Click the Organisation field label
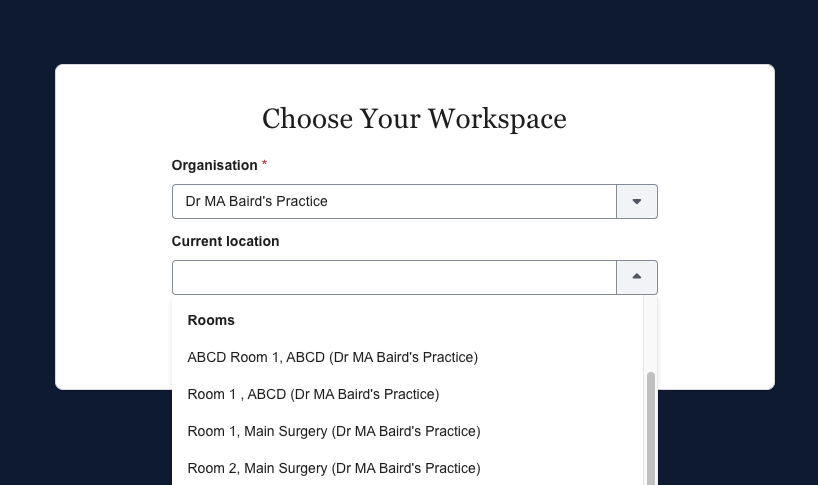The image size is (818, 485). tap(214, 165)
